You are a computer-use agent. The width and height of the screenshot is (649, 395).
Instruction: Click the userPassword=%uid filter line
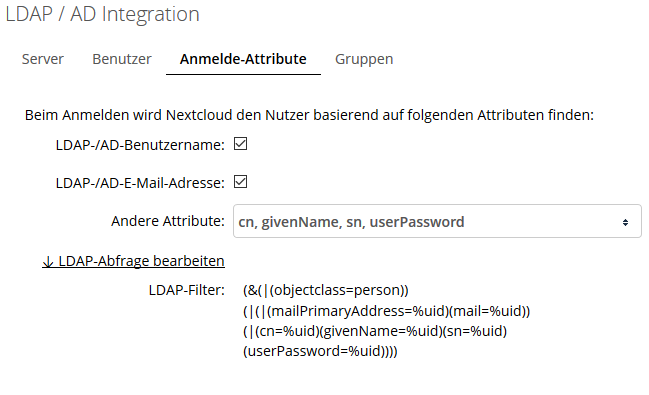click(x=320, y=352)
